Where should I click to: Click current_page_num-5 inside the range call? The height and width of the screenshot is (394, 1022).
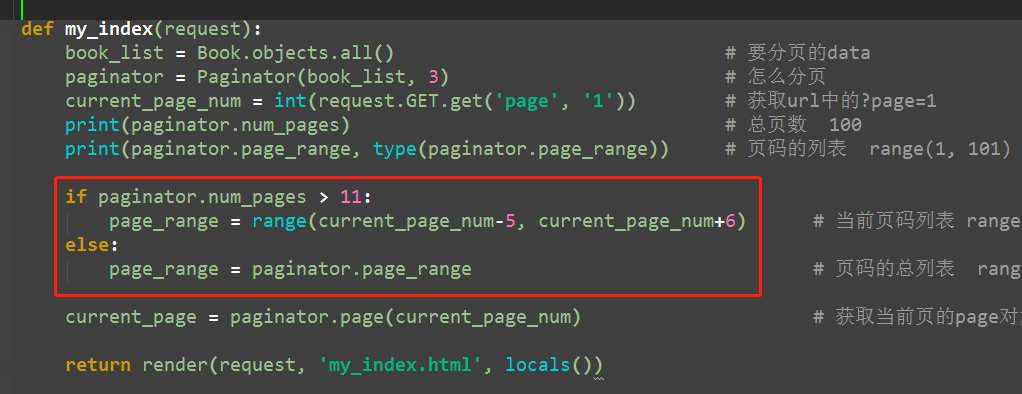click(x=417, y=221)
